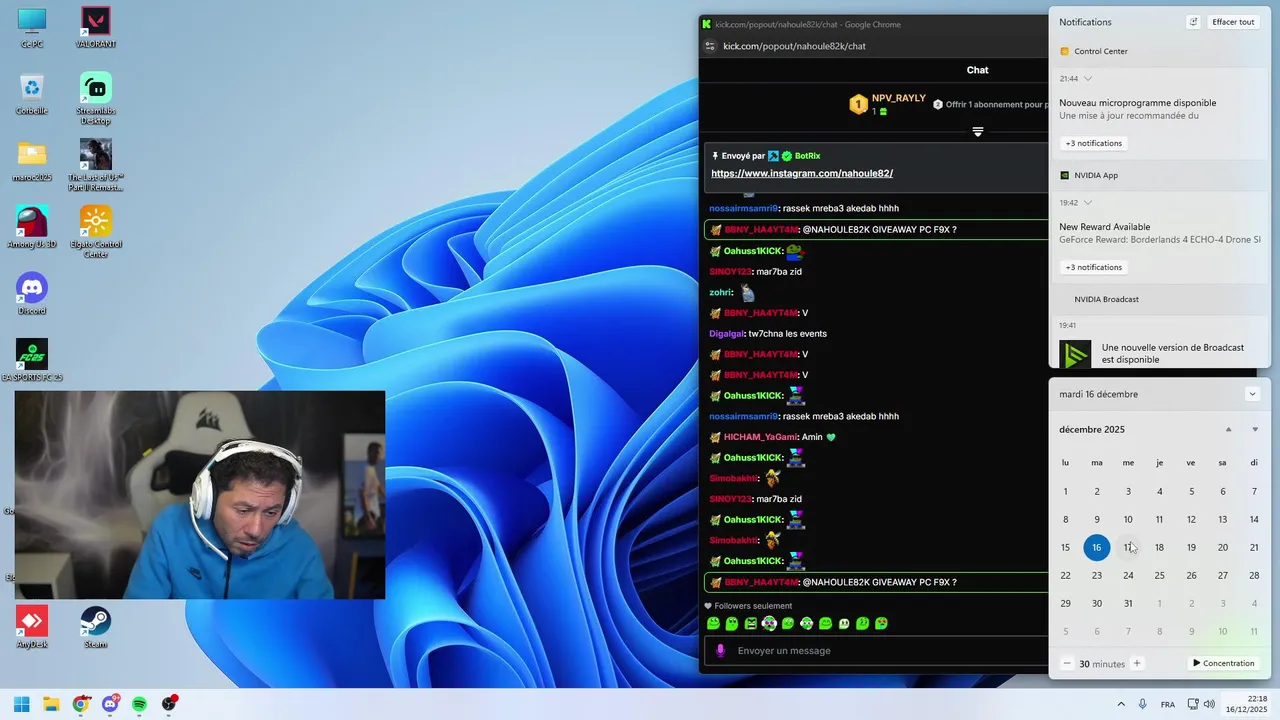Clear all notifications with Effacer tout
Image resolution: width=1280 pixels, height=720 pixels.
click(x=1233, y=22)
